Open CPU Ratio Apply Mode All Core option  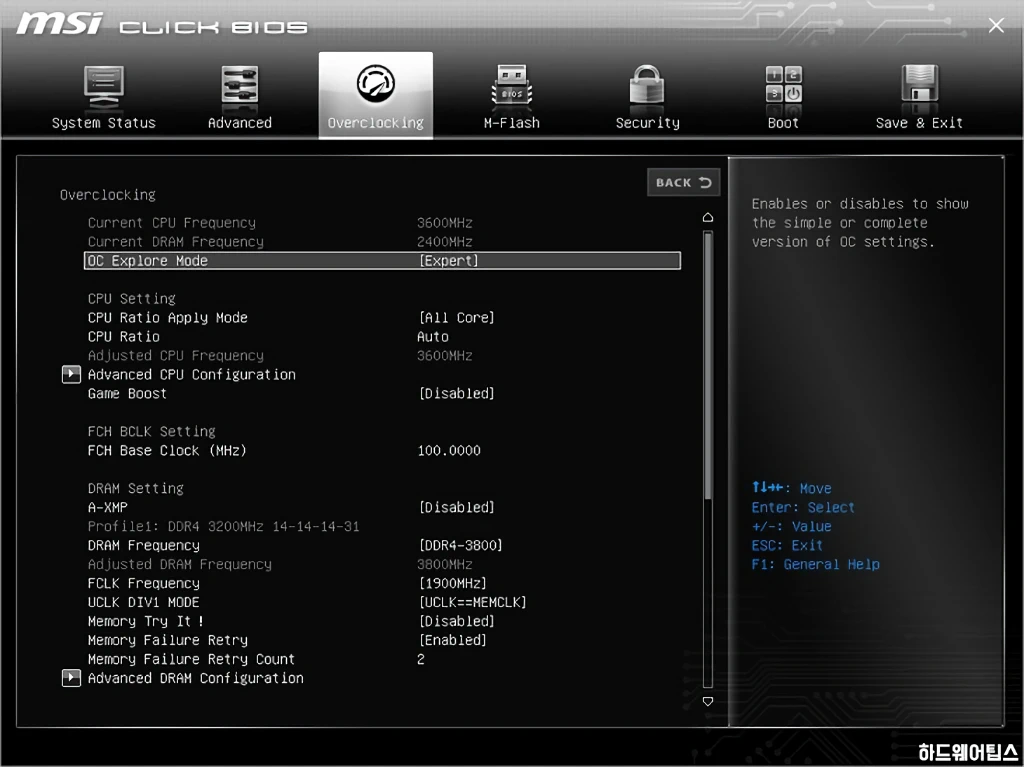[x=456, y=318]
